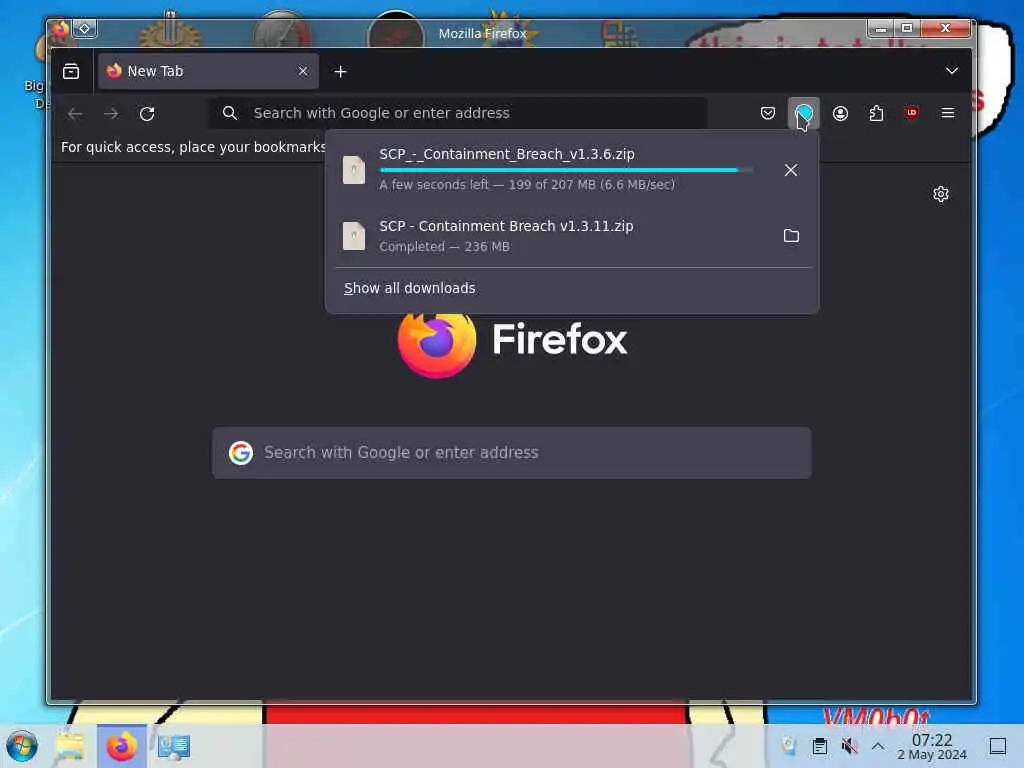Screen dimensions: 1024x768
Task: Go forward one page
Action: 111,113
